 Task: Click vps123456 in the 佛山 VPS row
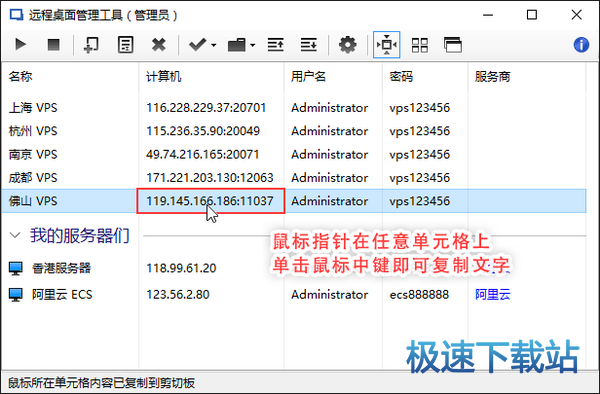[419, 201]
